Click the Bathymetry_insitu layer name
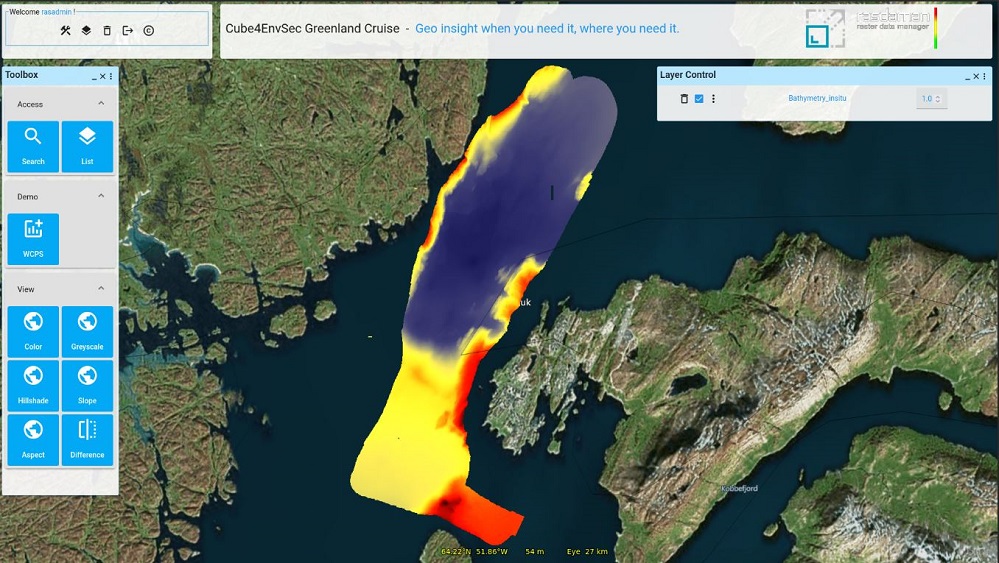Screen dimensions: 999x563 click(x=817, y=98)
